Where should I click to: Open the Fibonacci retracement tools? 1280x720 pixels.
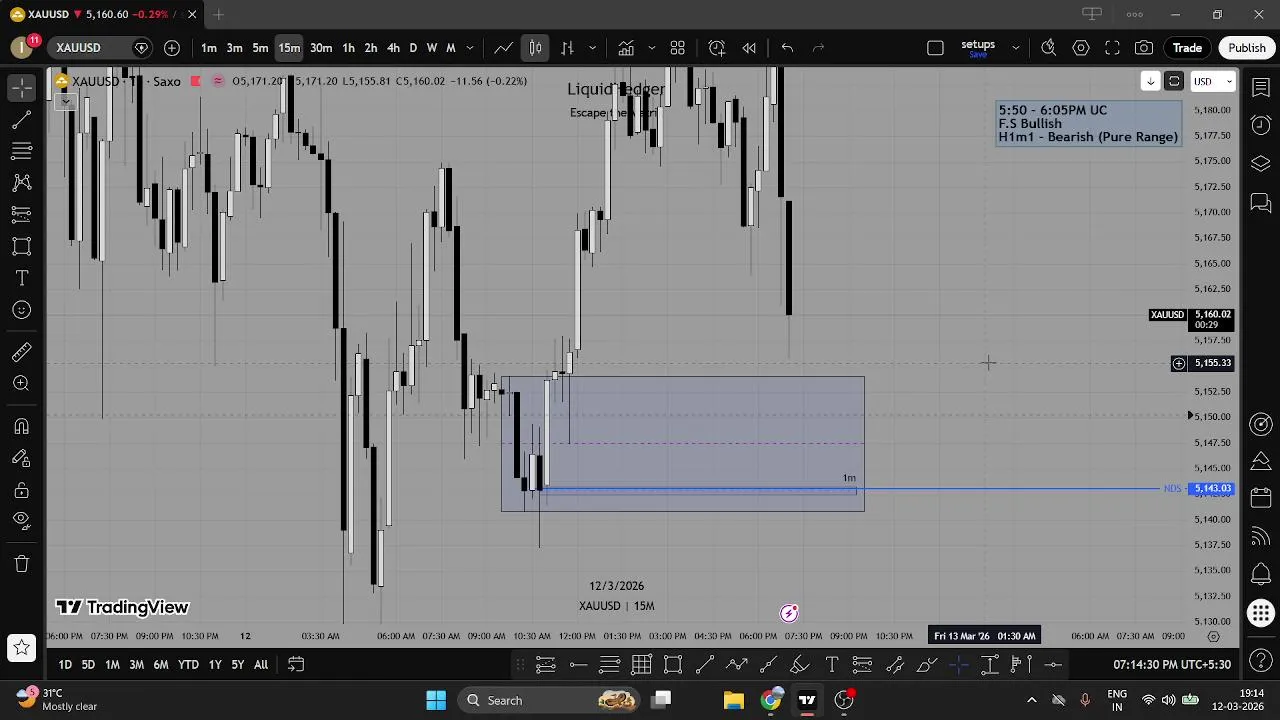[x=21, y=151]
